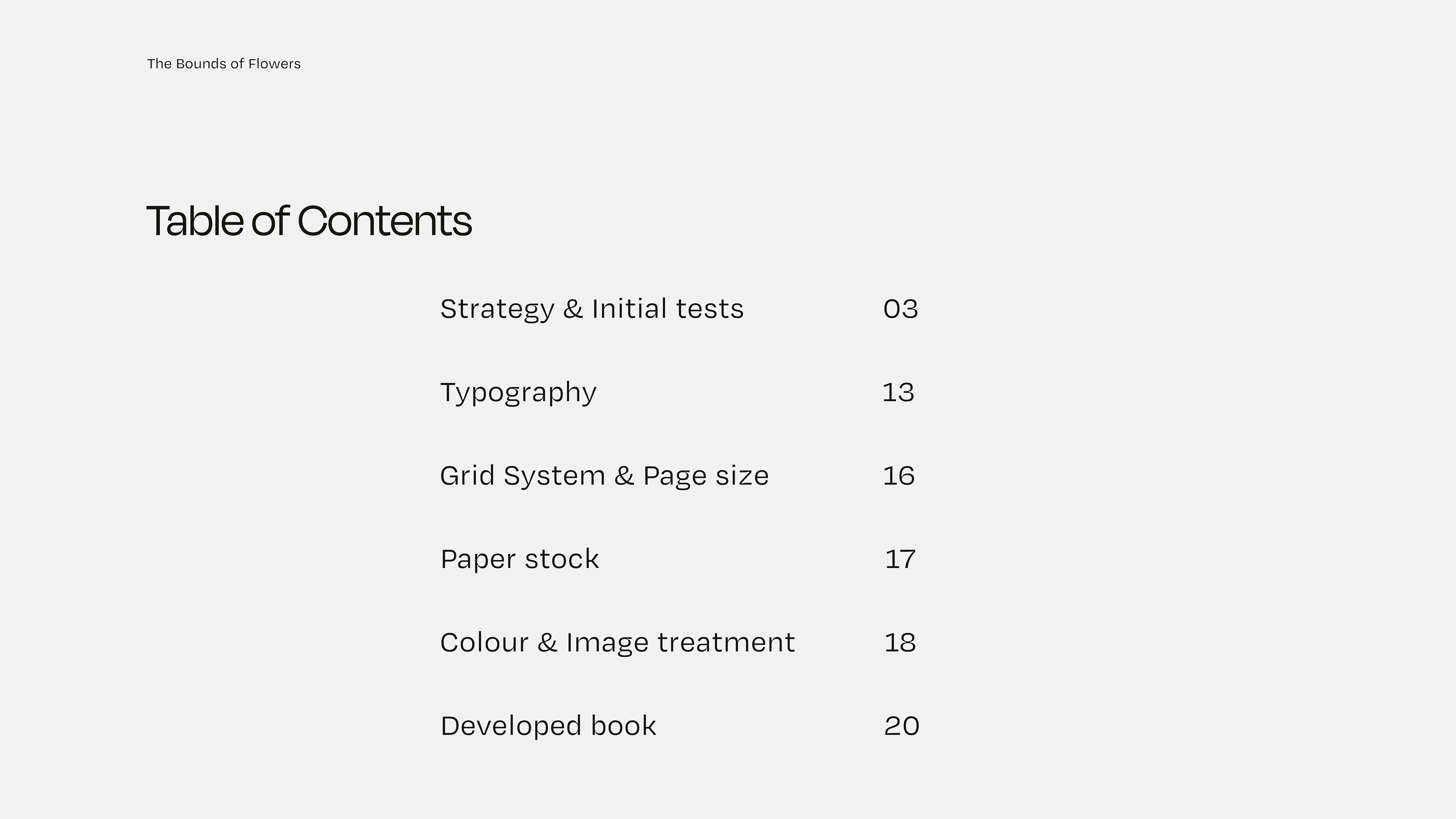This screenshot has width=1456, height=819.
Task: Click 'The Bounds of Flowers' header text
Action: pos(224,64)
